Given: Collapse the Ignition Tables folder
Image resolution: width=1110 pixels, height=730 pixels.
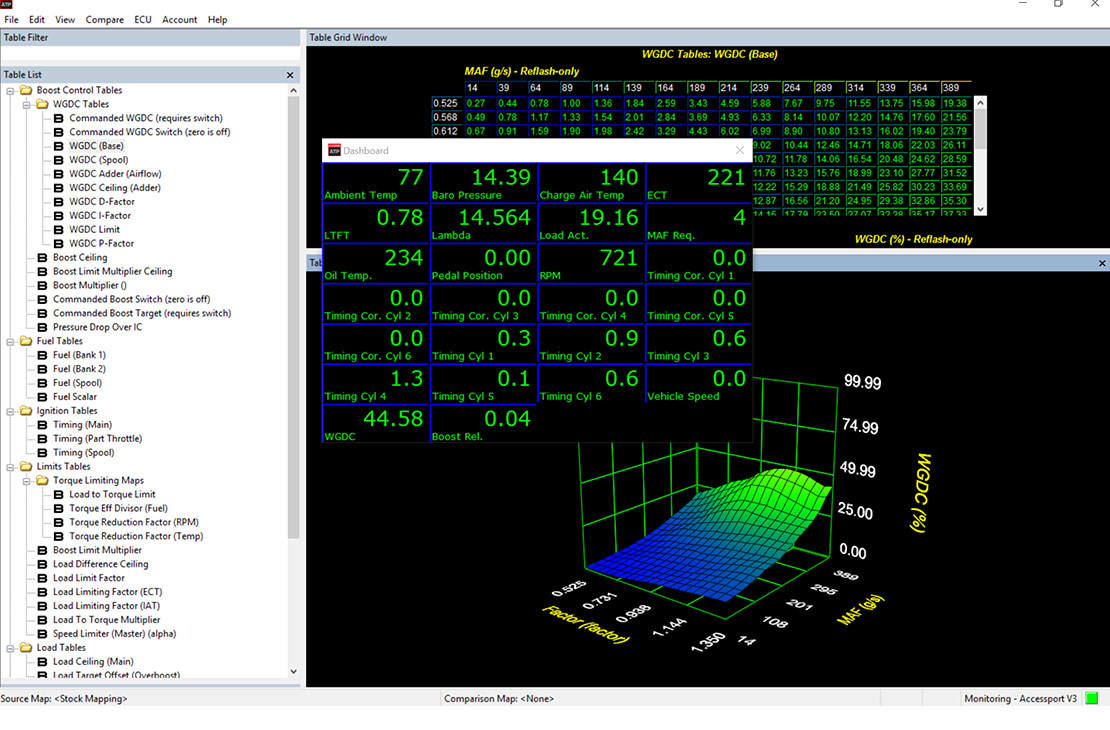Looking at the screenshot, I should pos(11,411).
